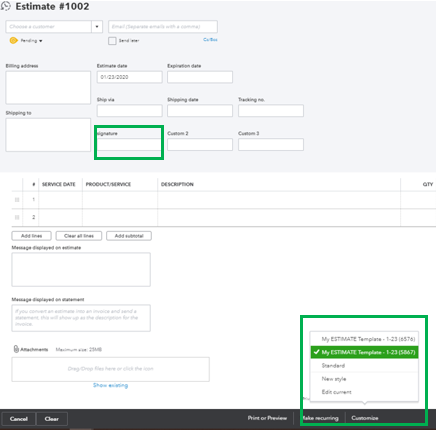Click Service date cell in line 1

[x=60, y=200]
